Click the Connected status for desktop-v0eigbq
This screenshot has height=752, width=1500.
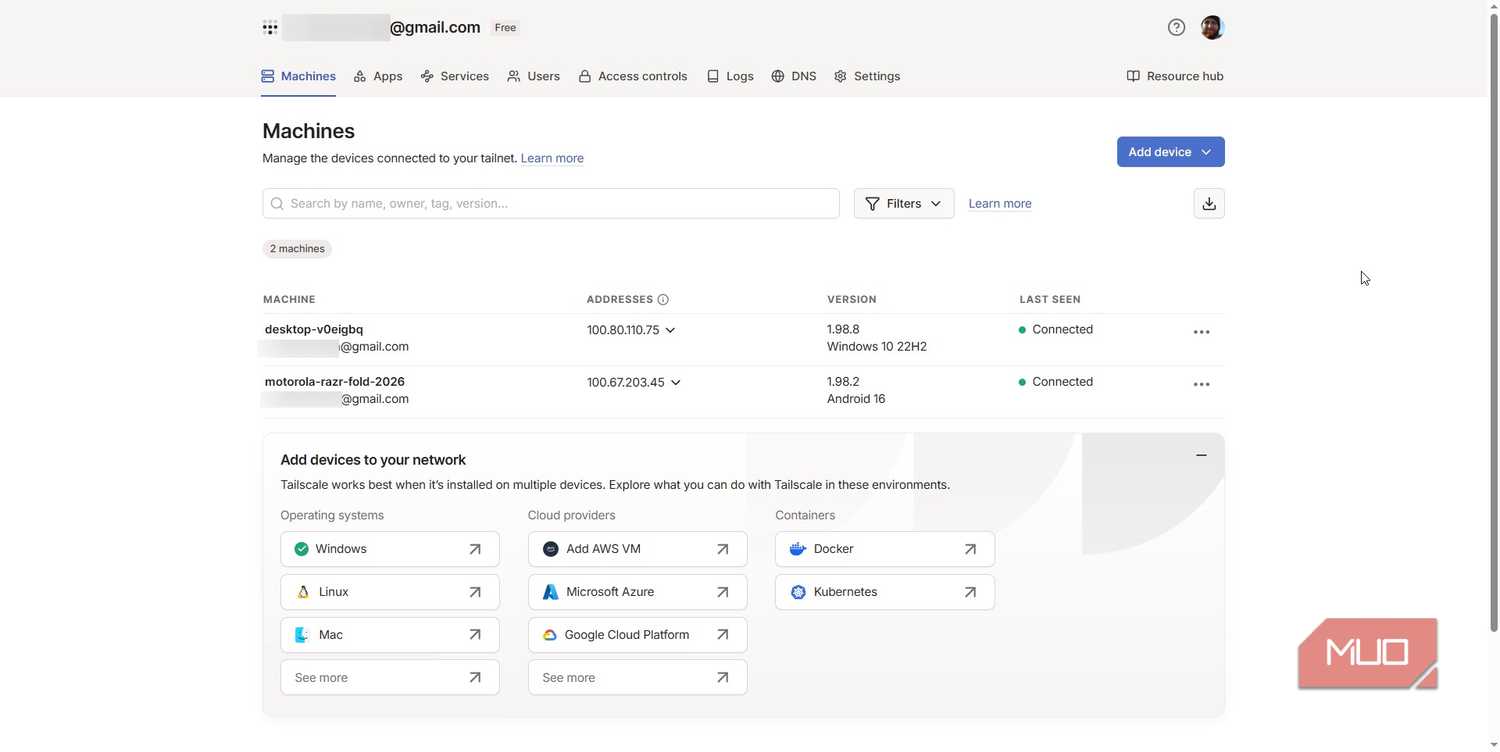coord(1056,329)
